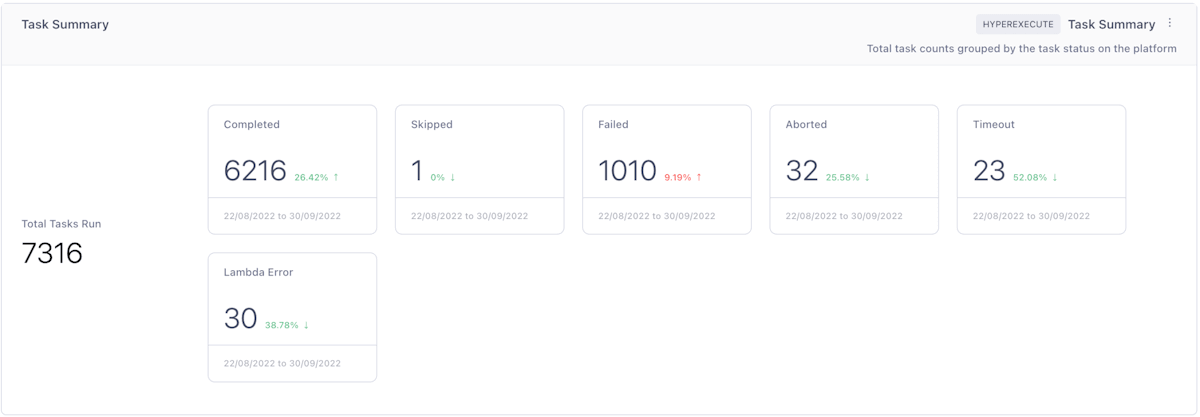Viewport: 1200px width, 417px height.
Task: Click the date range on Failed card
Action: point(657,216)
